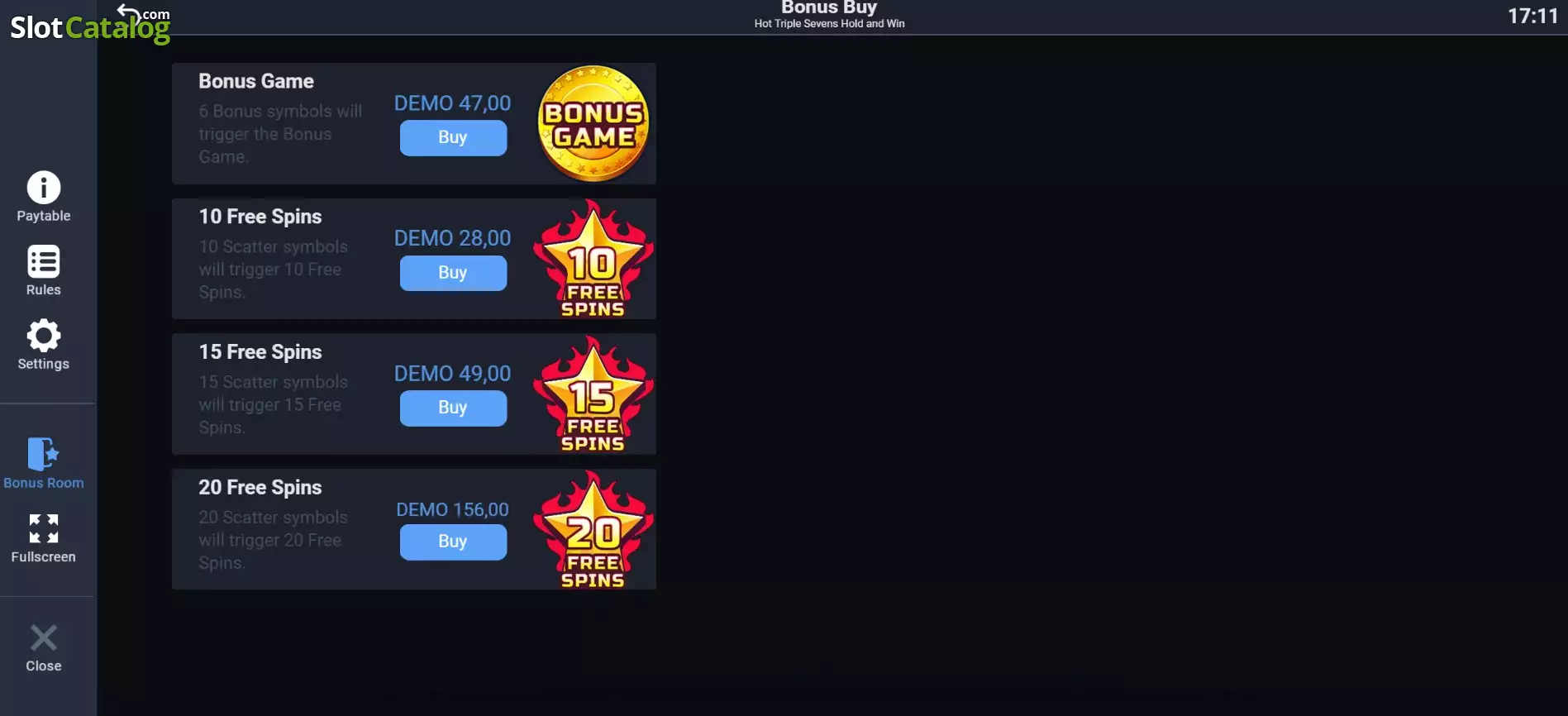1568x716 pixels.
Task: Toggle Fullscreen mode icon
Action: pos(44,528)
